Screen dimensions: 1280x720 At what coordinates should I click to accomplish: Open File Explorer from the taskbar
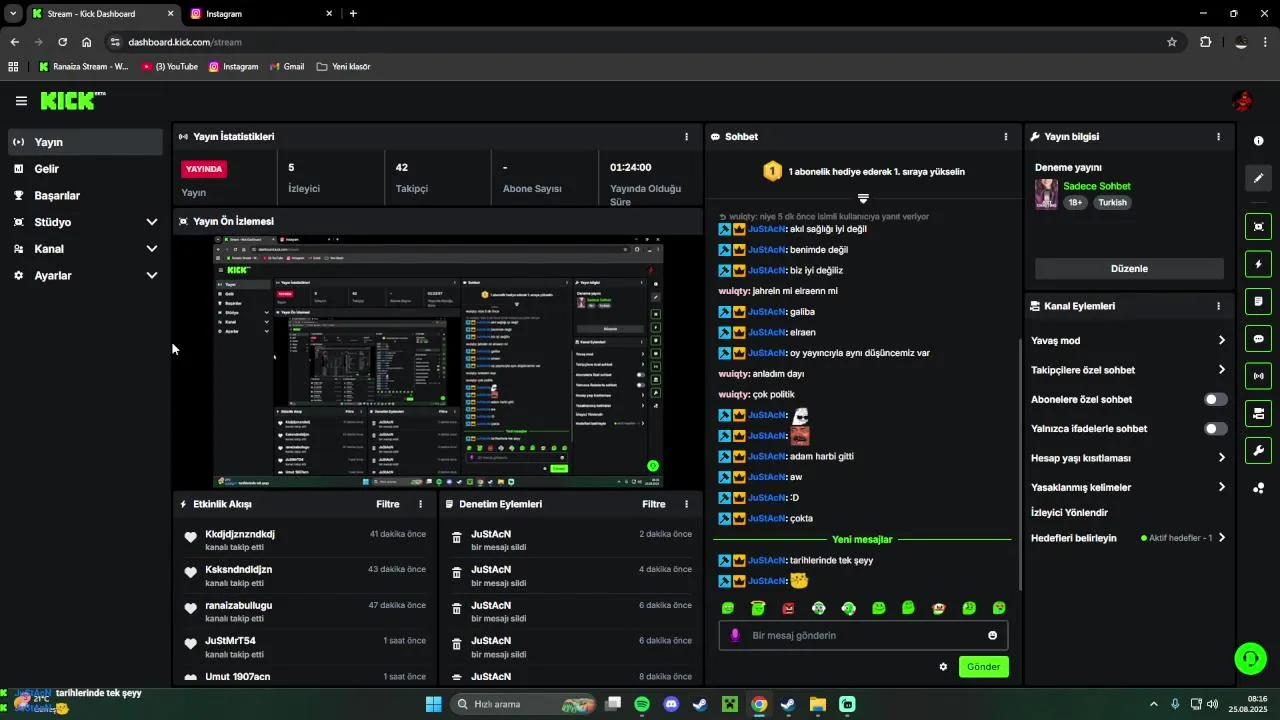[817, 704]
